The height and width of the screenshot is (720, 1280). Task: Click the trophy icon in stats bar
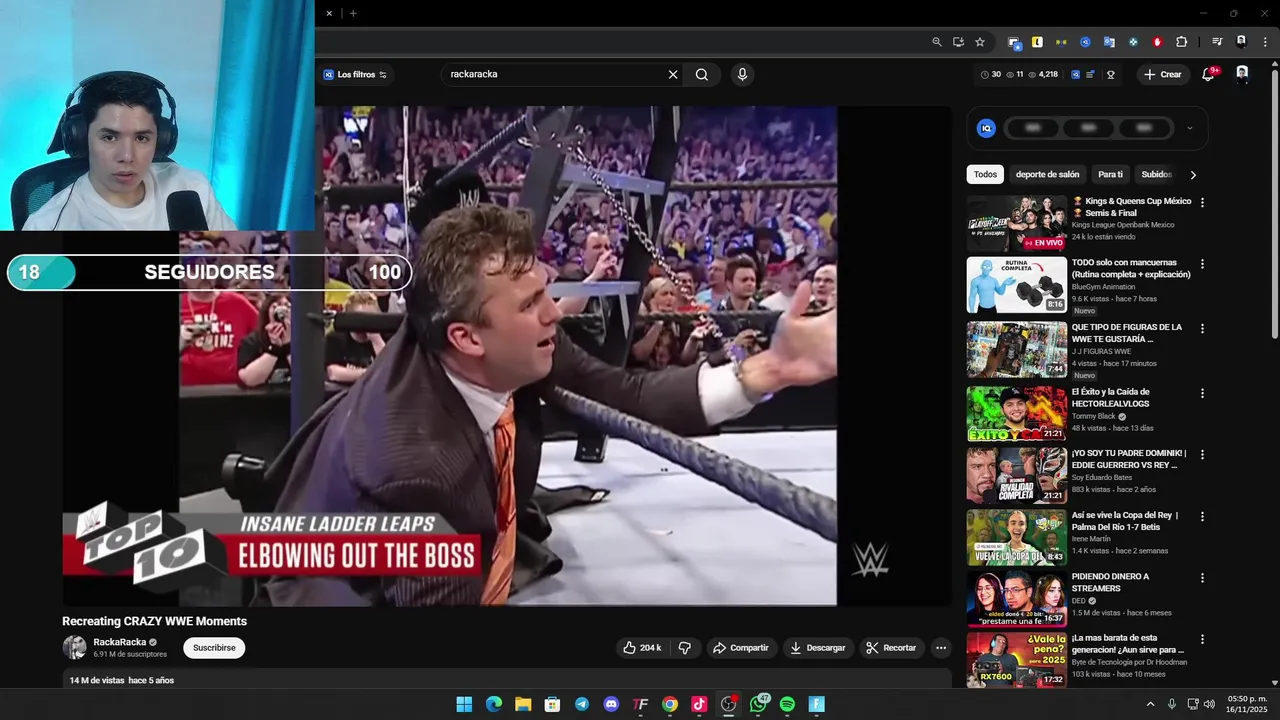point(1110,74)
